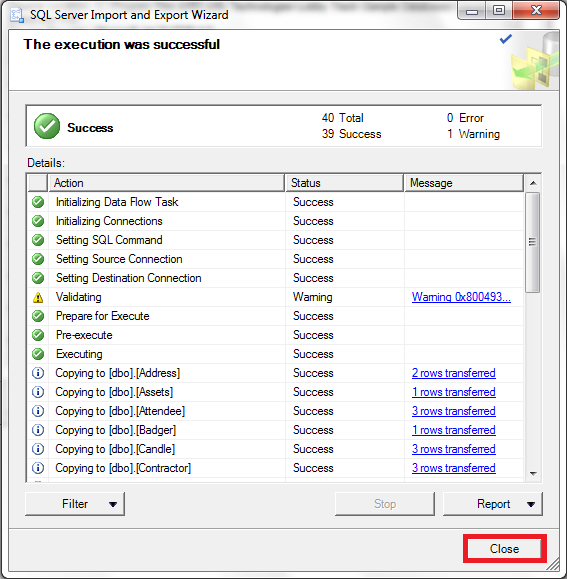The height and width of the screenshot is (579, 567).
Task: Click the info icon next to Copying to [dbo].[Address]
Action: [38, 373]
